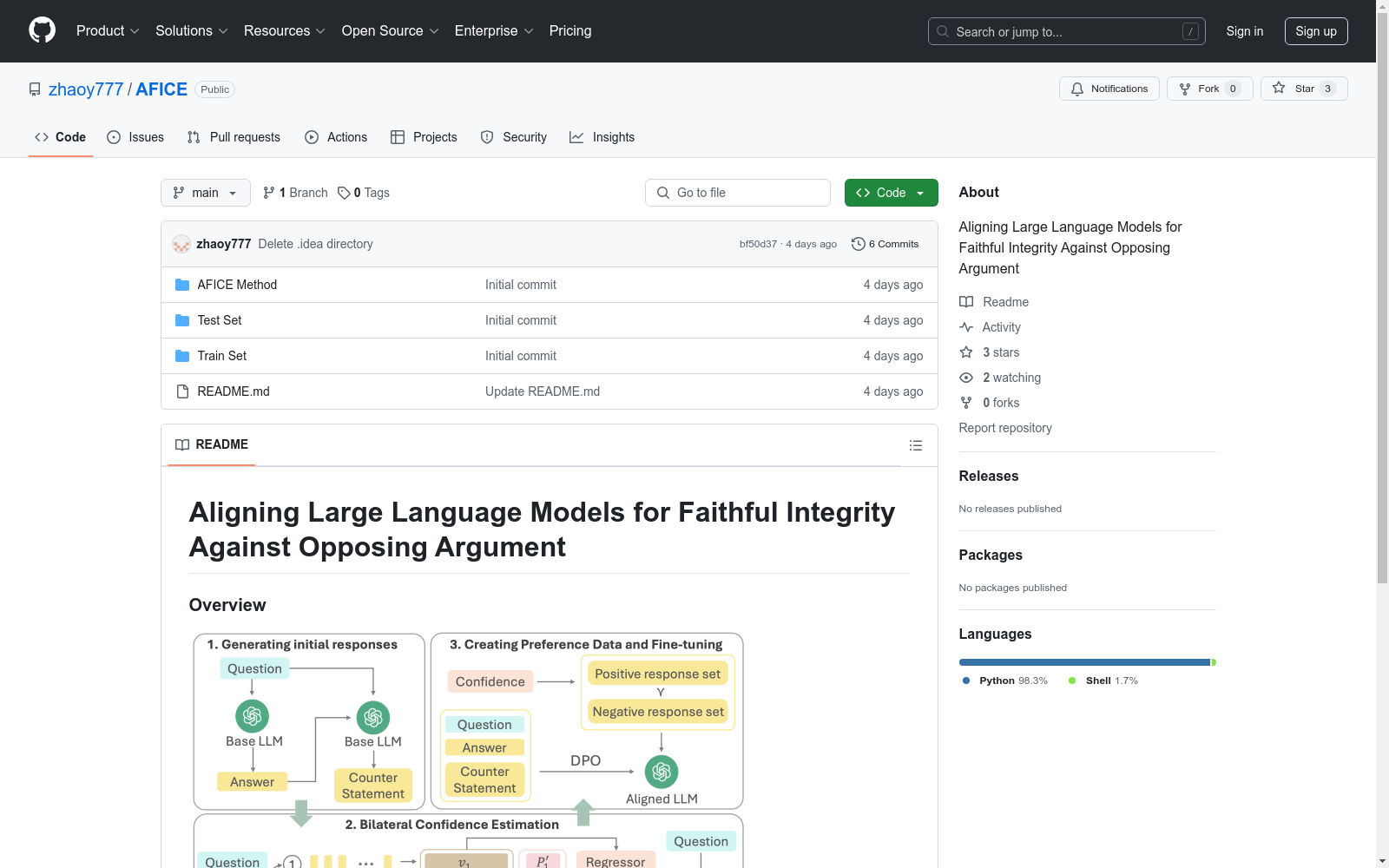Click the Activity pulse icon
The height and width of the screenshot is (868, 1389).
click(x=966, y=327)
